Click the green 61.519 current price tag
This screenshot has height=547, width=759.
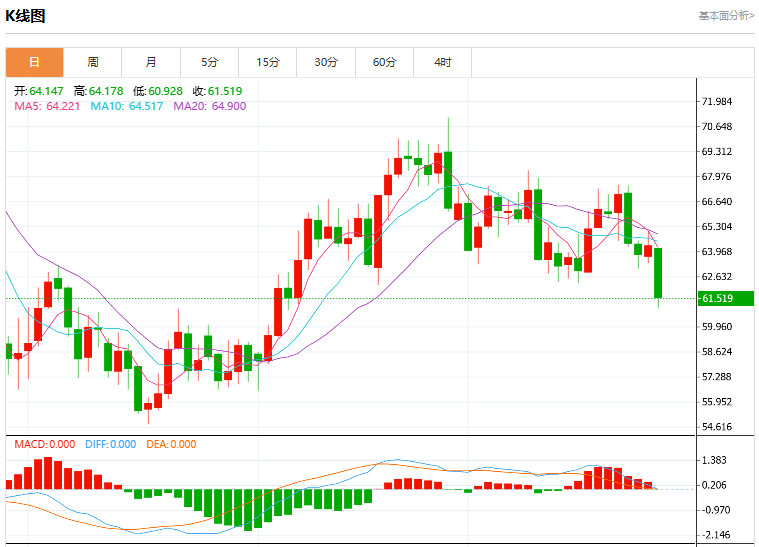point(725,298)
